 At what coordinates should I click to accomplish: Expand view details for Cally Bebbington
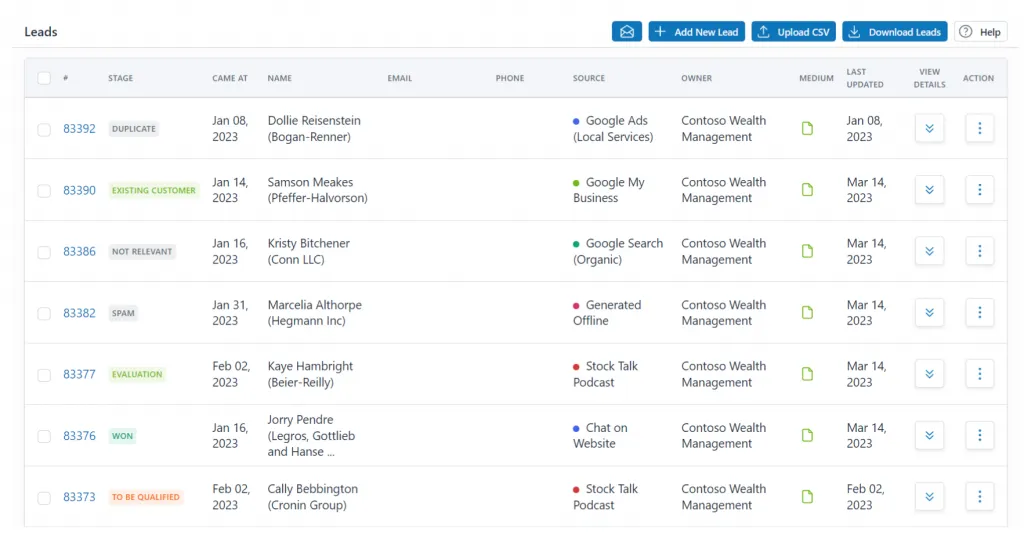pyautogui.click(x=929, y=497)
